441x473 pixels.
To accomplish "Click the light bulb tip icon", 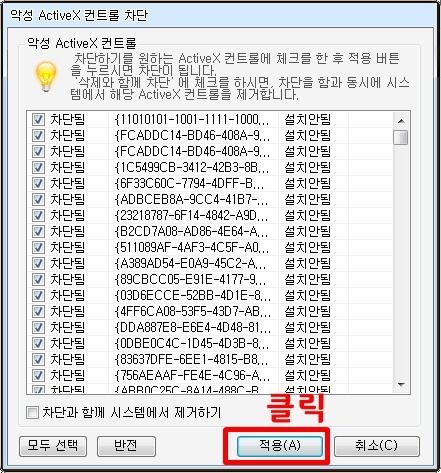I will tap(46, 76).
